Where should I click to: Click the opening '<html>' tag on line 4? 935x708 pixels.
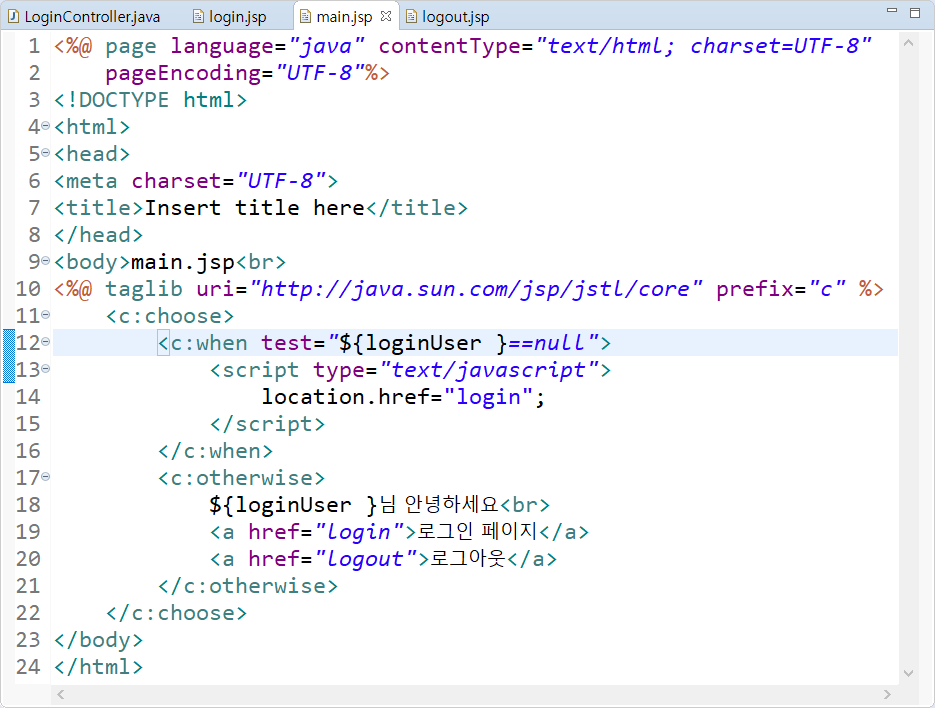coord(92,126)
